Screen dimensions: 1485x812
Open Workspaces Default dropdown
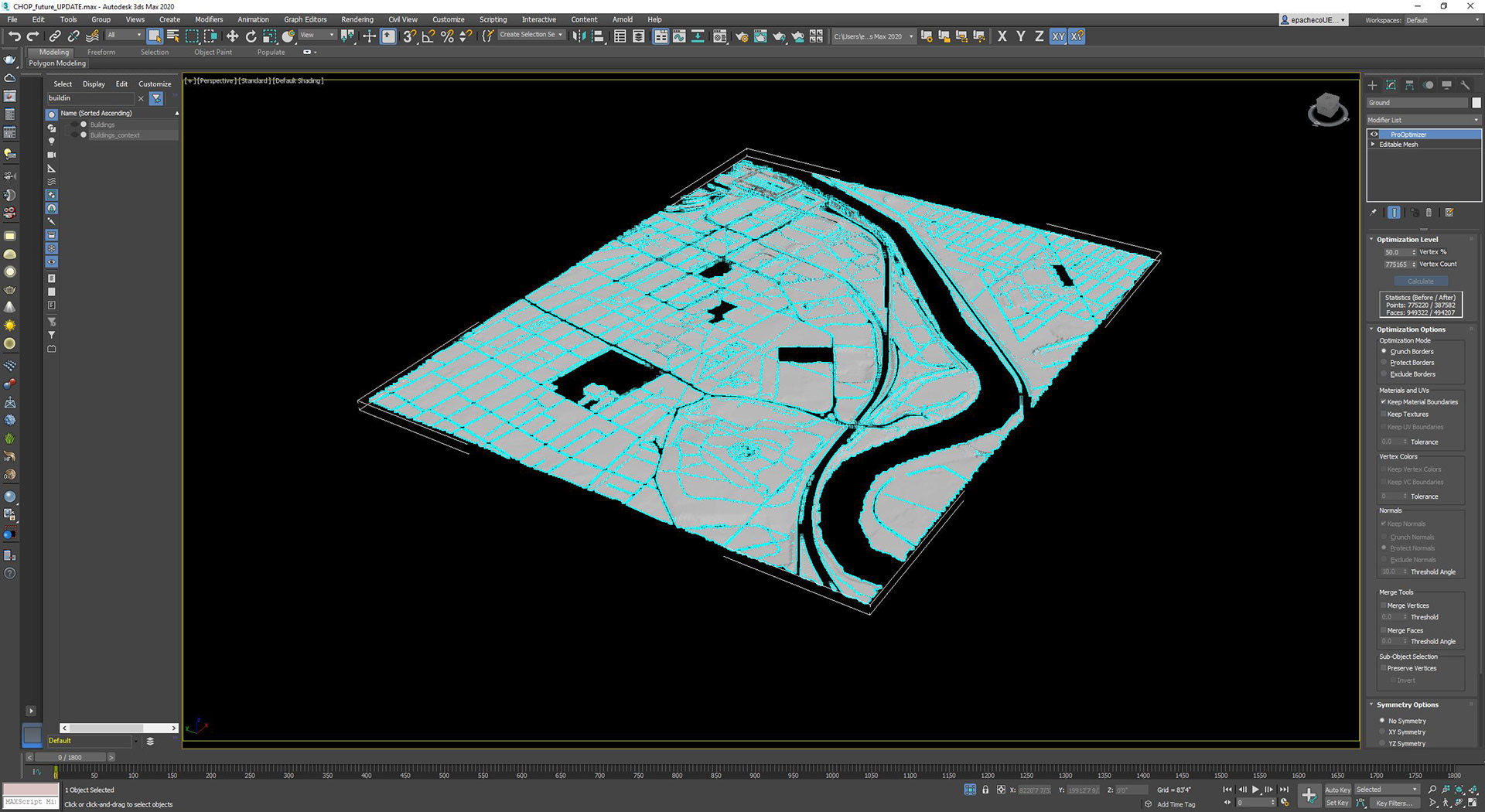[1443, 20]
